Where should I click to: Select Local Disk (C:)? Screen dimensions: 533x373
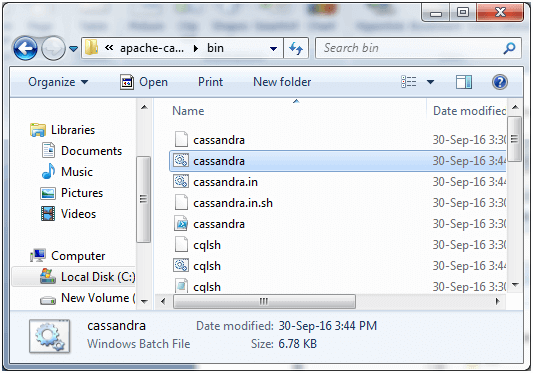(98, 277)
